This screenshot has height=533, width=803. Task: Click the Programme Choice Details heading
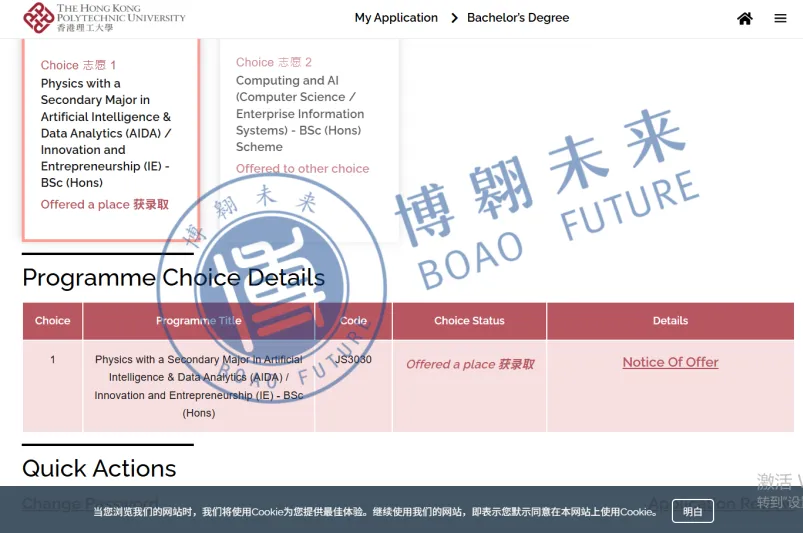(x=173, y=278)
